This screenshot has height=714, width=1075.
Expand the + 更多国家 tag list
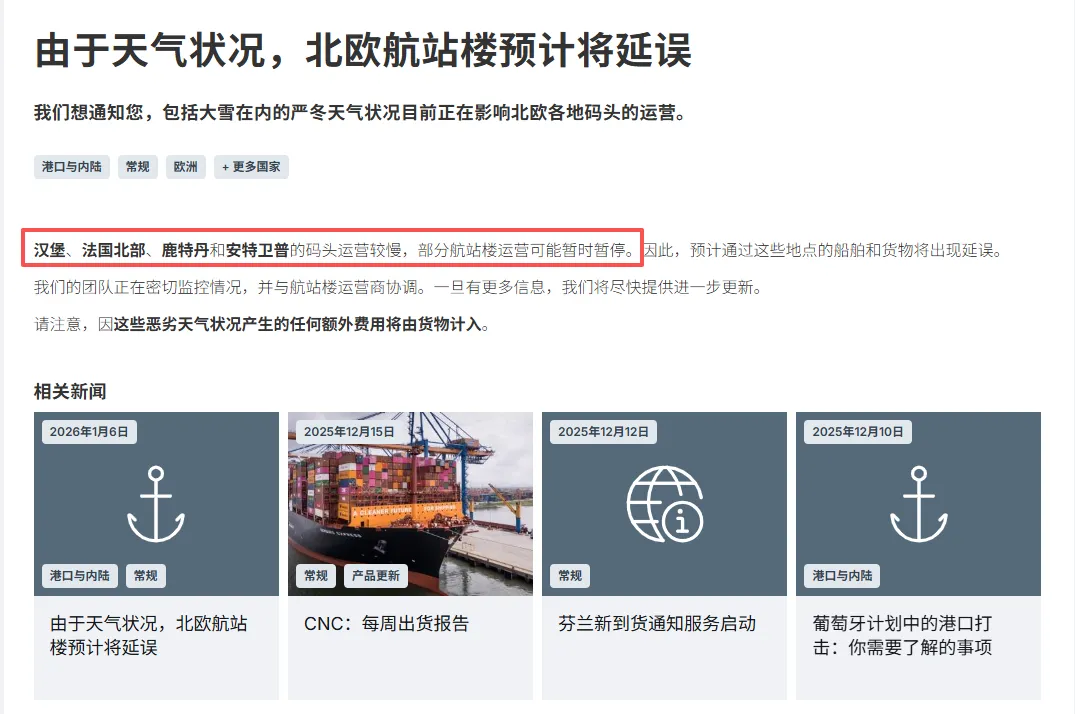pos(251,167)
